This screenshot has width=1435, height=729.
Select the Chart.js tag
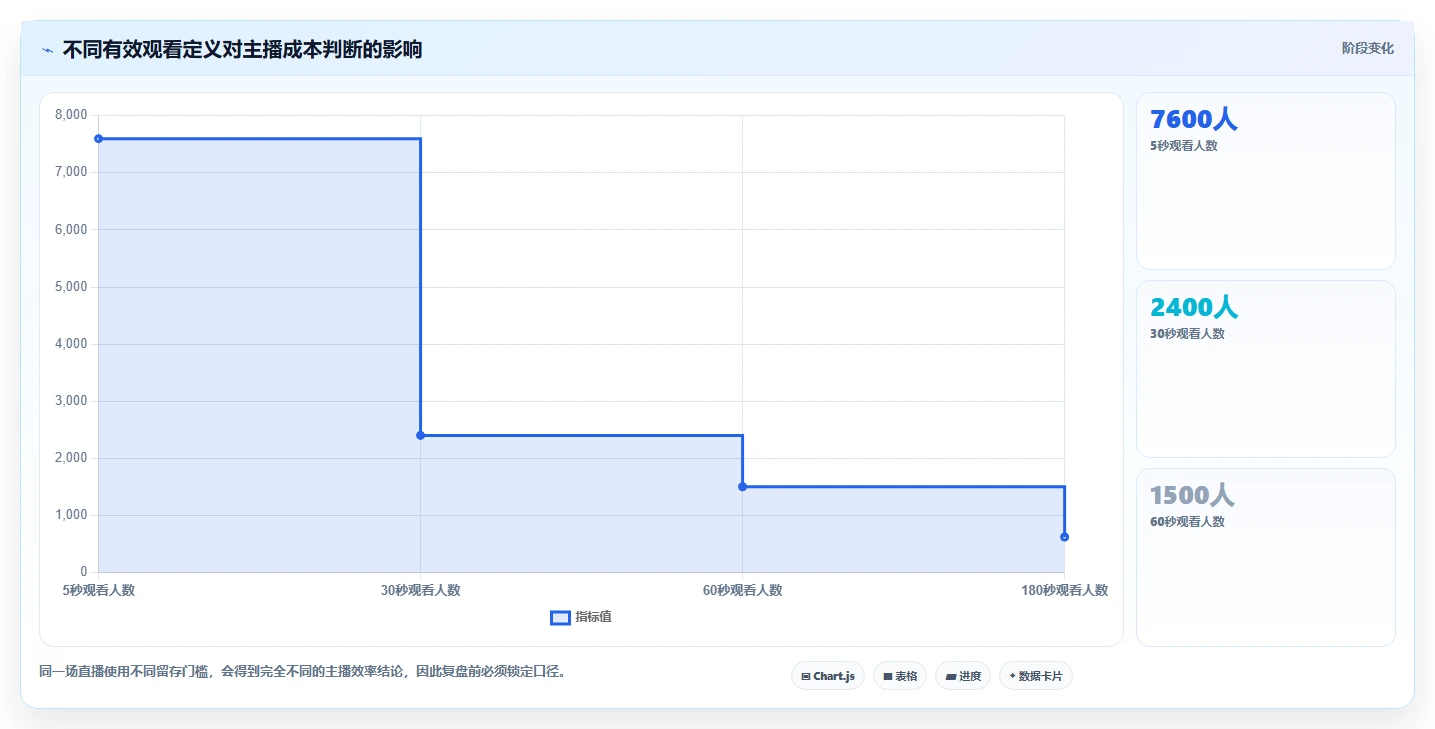828,676
